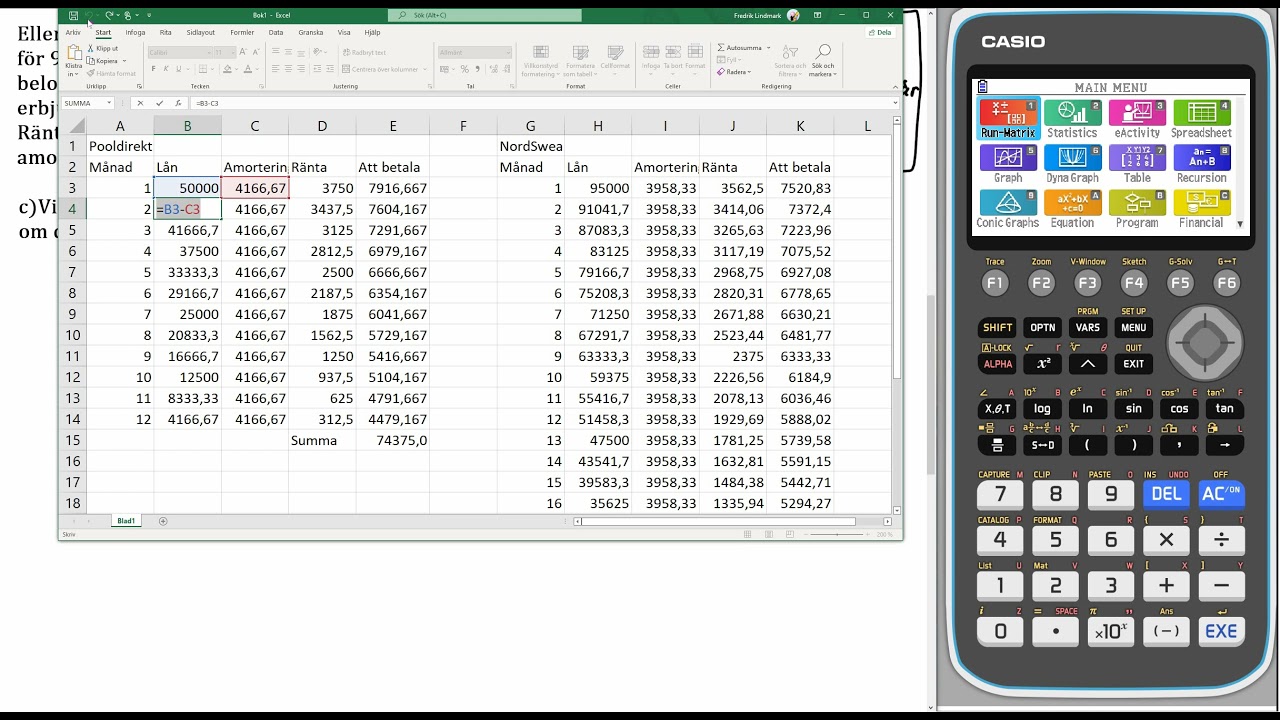Confirm formula entry with the checkmark icon
This screenshot has width=1280, height=720.
pyautogui.click(x=159, y=103)
